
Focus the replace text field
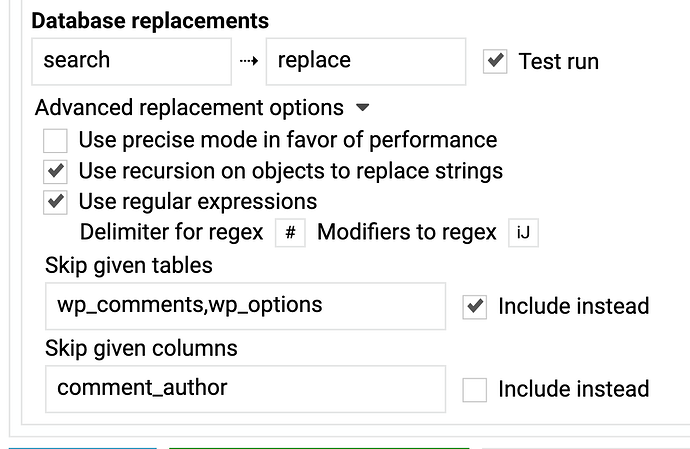pos(365,61)
